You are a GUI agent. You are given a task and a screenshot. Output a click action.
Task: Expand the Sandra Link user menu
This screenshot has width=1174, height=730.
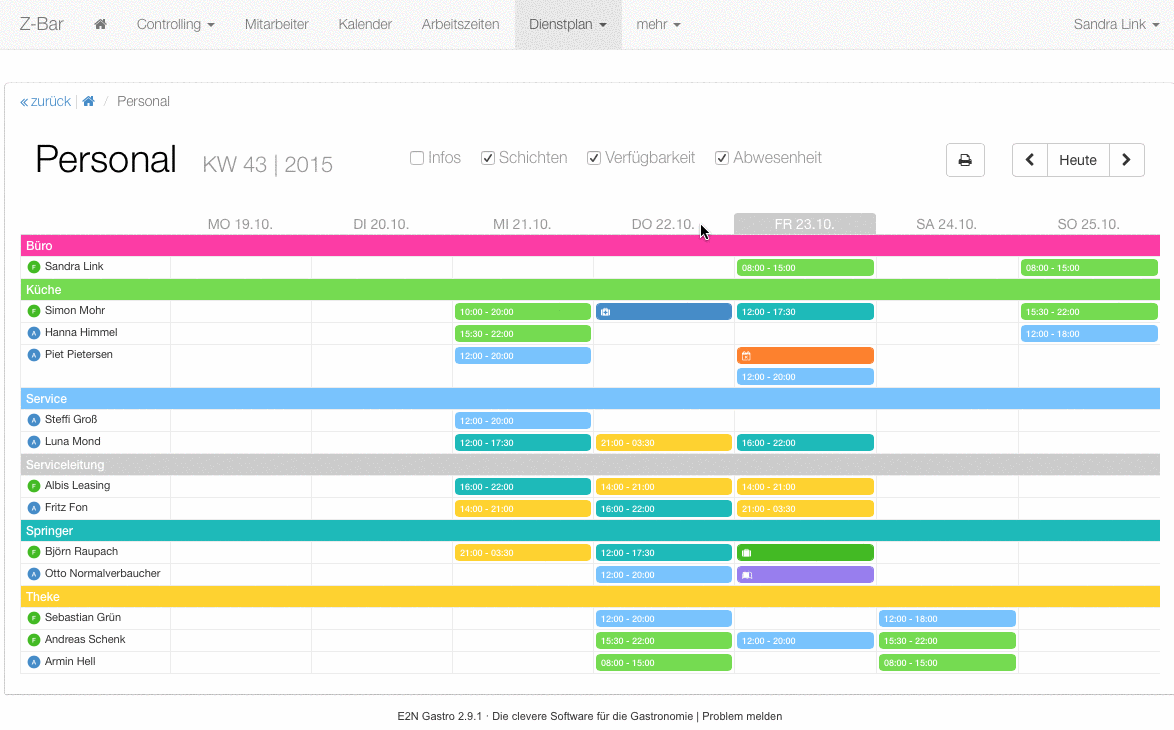tap(1115, 25)
